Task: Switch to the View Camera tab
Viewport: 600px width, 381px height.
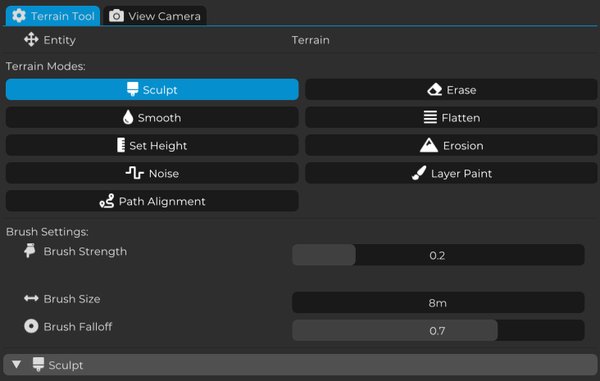Action: point(155,16)
